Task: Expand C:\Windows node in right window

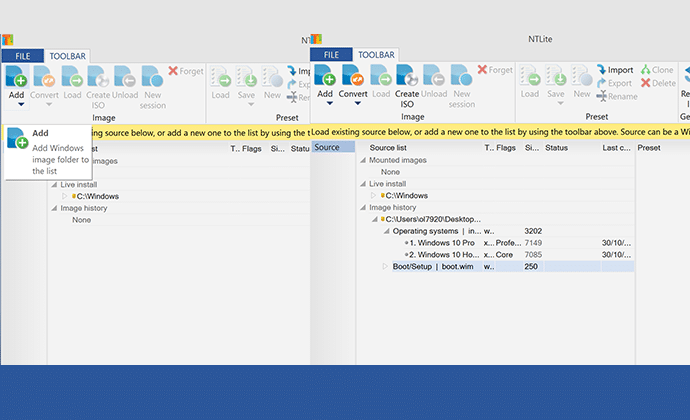Action: point(374,195)
